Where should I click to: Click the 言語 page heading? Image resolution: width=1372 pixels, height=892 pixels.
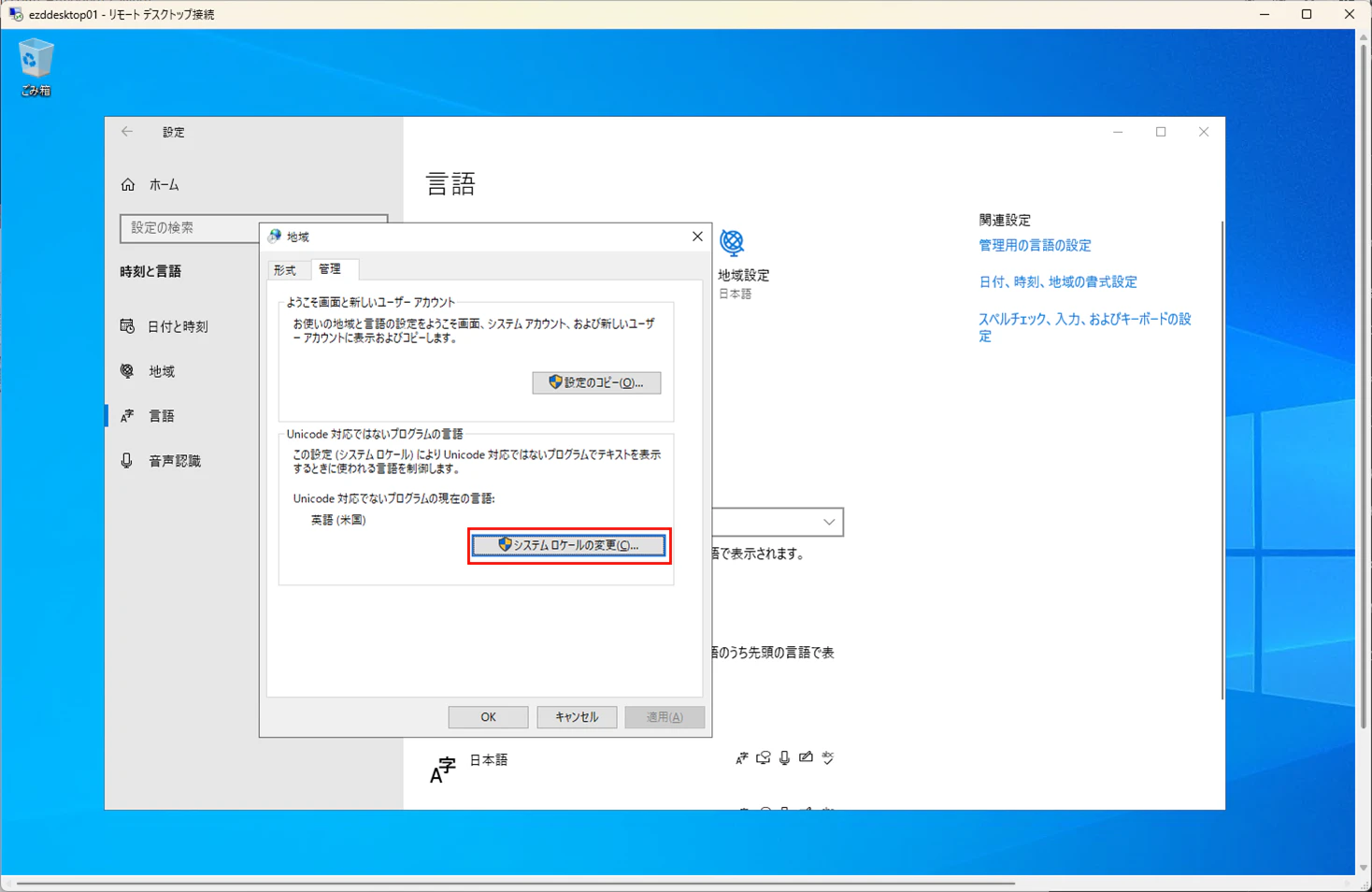click(451, 183)
